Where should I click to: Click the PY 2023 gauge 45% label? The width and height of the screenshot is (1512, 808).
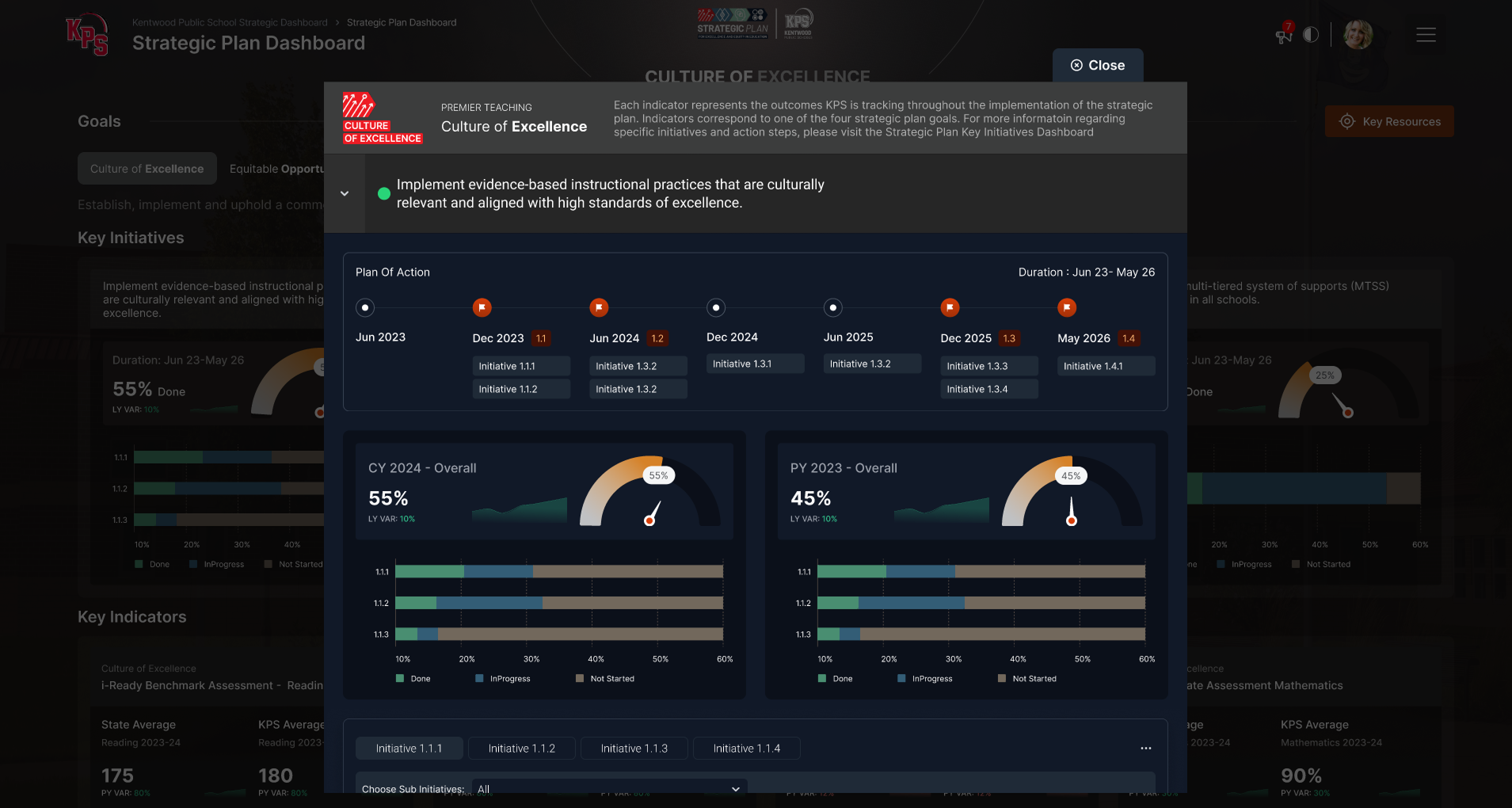(x=1071, y=475)
